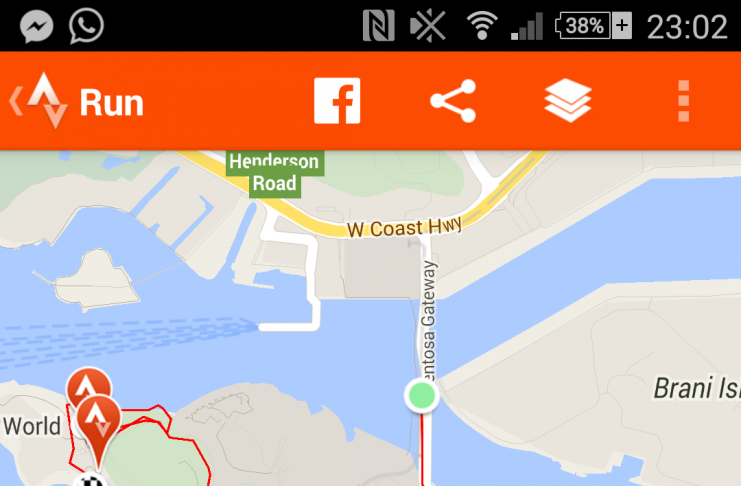Open Facebook Messenger notification in status bar
Screen dimensions: 741x486
(x=36, y=26)
